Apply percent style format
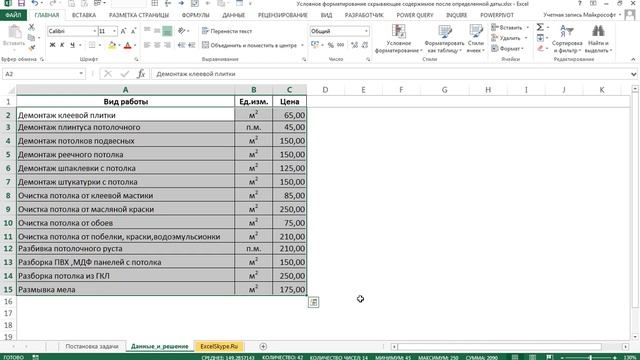 point(331,45)
